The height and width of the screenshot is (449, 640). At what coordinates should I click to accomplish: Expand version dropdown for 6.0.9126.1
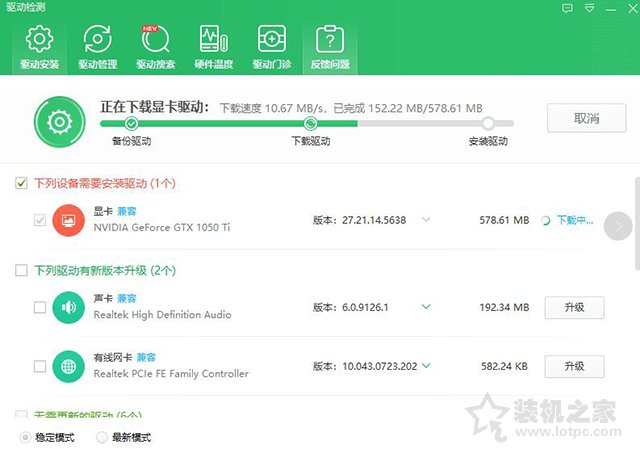426,307
